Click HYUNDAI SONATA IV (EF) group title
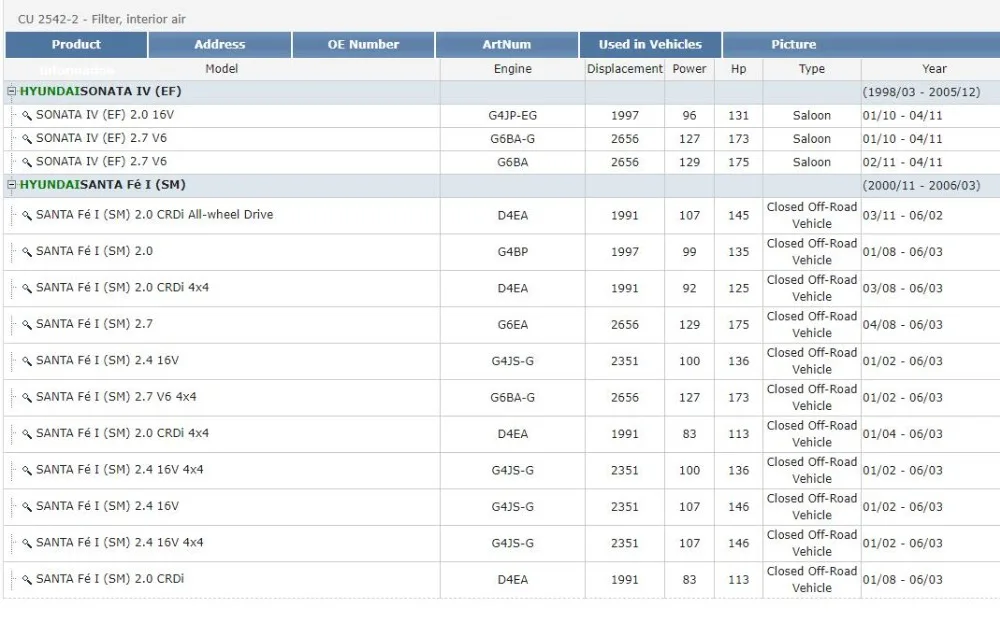Image resolution: width=1000 pixels, height=622 pixels. click(100, 91)
